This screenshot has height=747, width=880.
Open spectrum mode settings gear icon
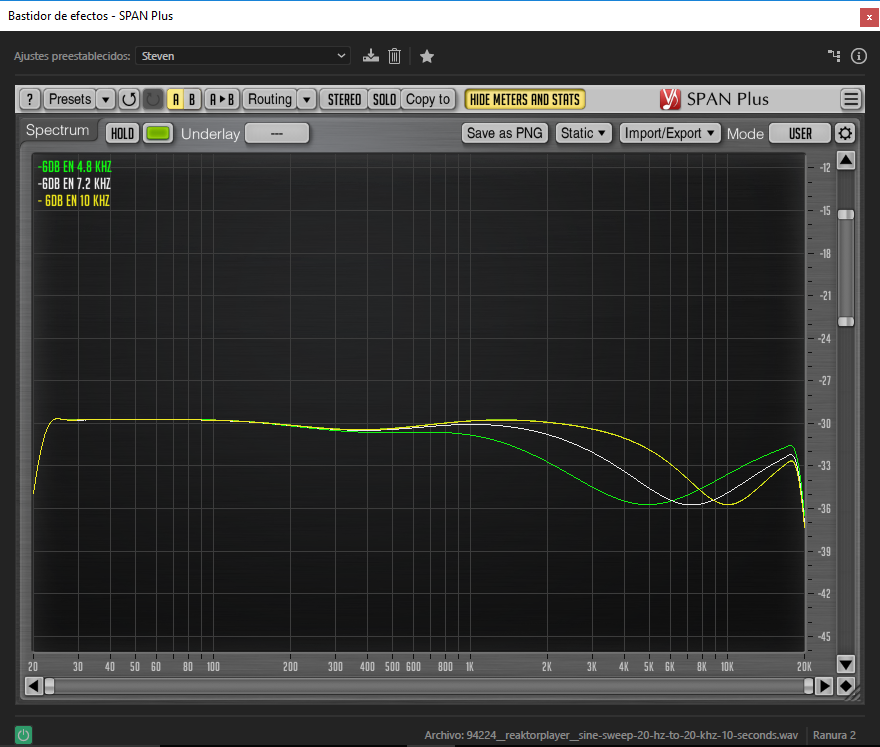(x=846, y=133)
